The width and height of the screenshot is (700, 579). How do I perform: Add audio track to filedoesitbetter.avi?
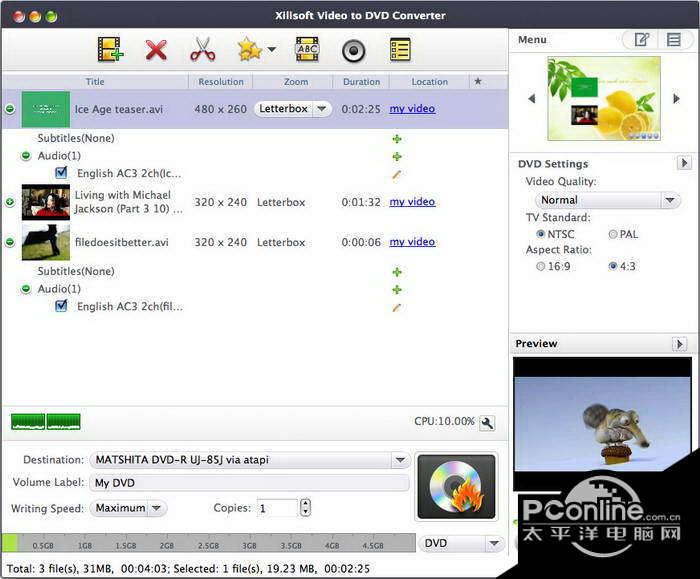pos(397,290)
